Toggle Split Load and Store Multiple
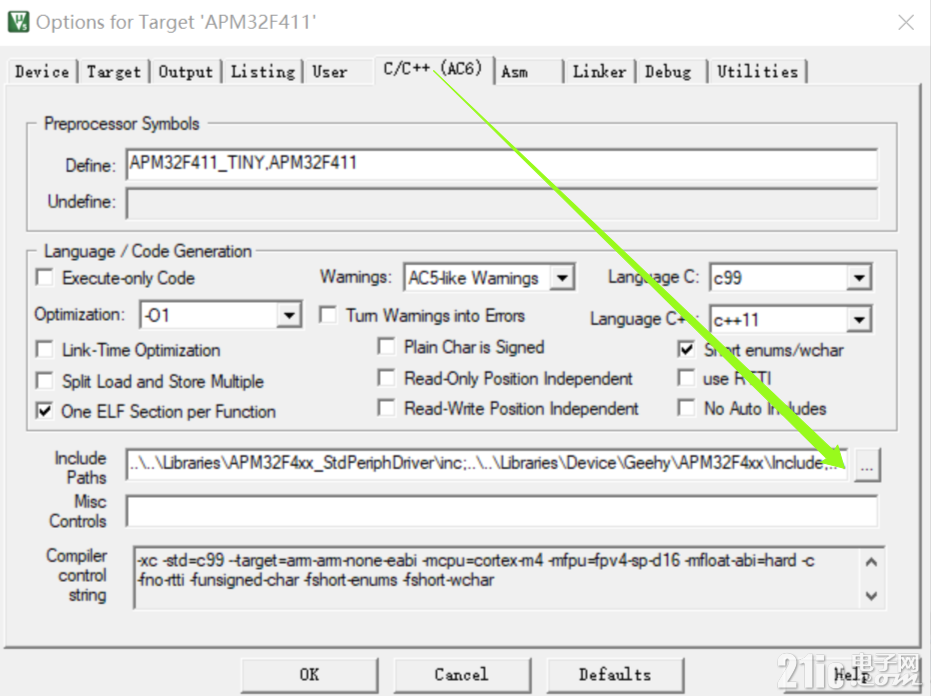Screen dimensions: 931x696 tap(45, 380)
